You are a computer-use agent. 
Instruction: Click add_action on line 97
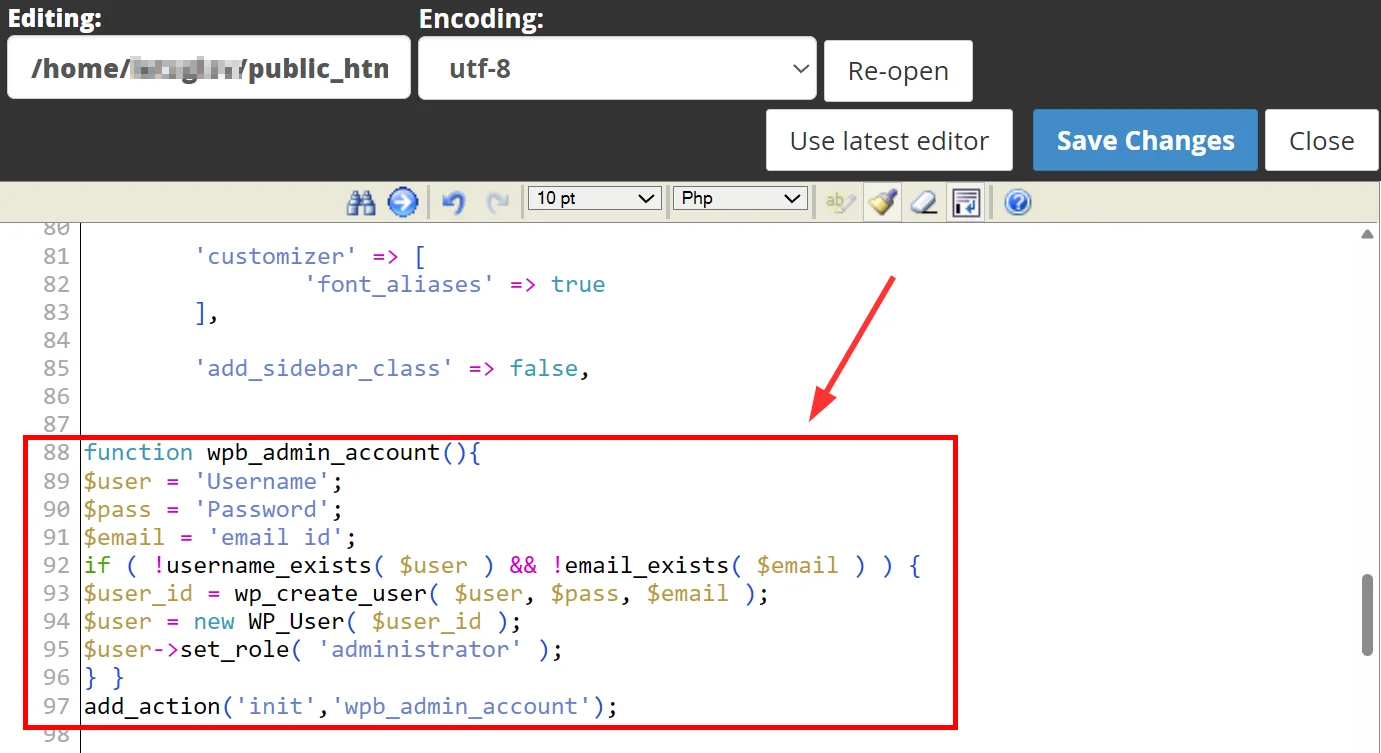(151, 706)
